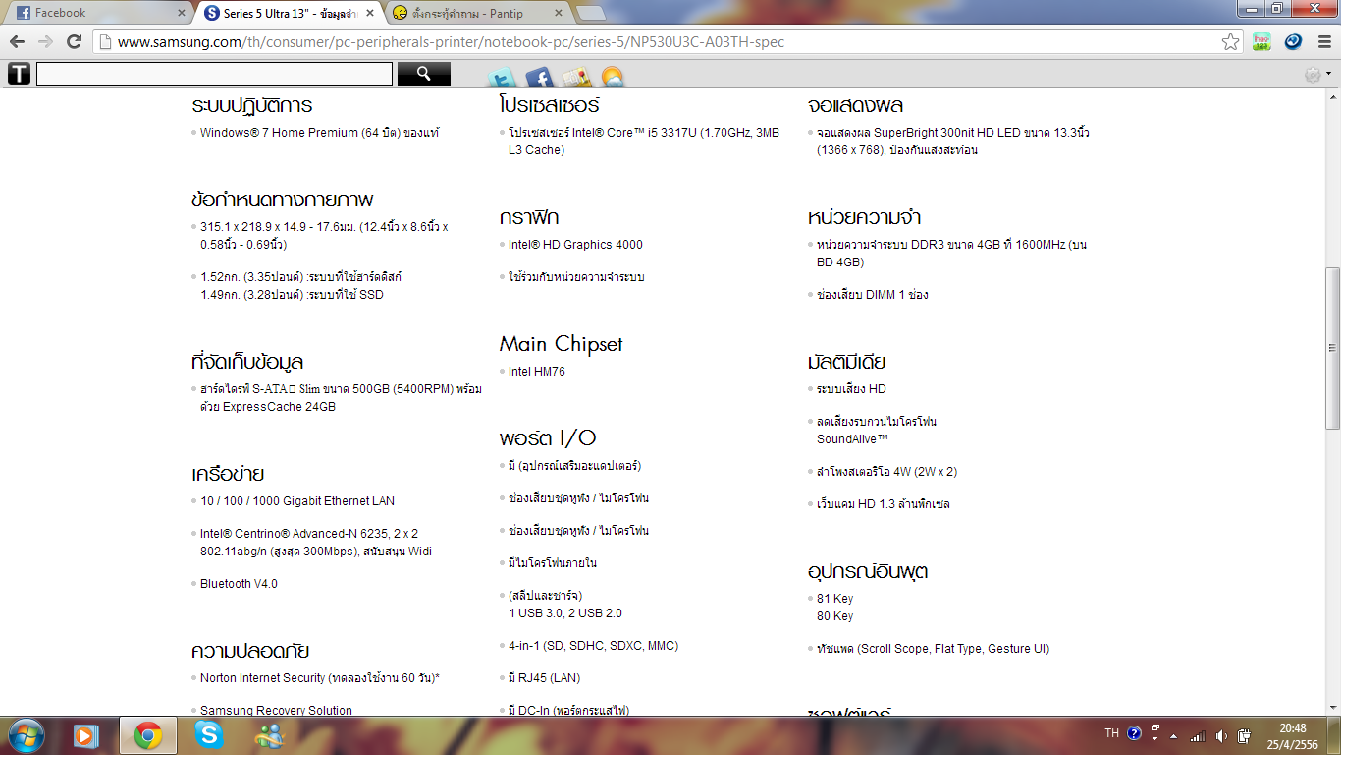Reload the Samsung spec page
The width and height of the screenshot is (1366, 768).
74,41
